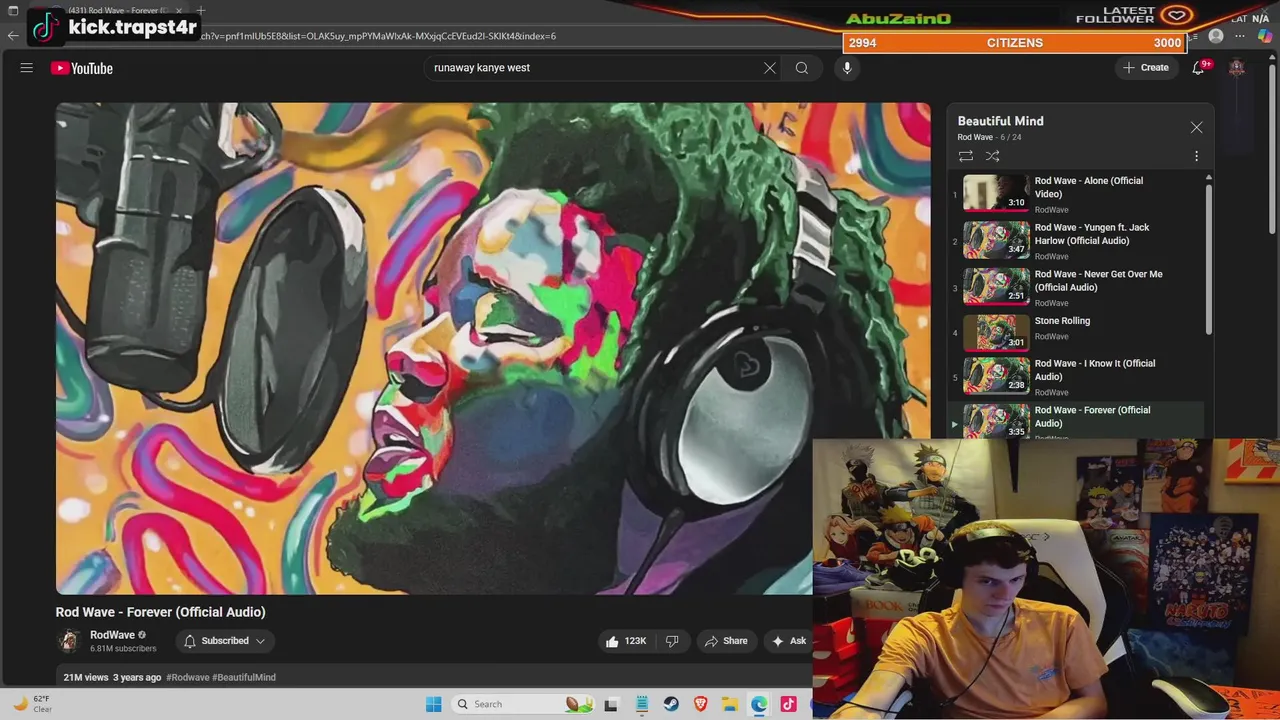
Task: Open Steam from the taskbar
Action: [x=671, y=704]
